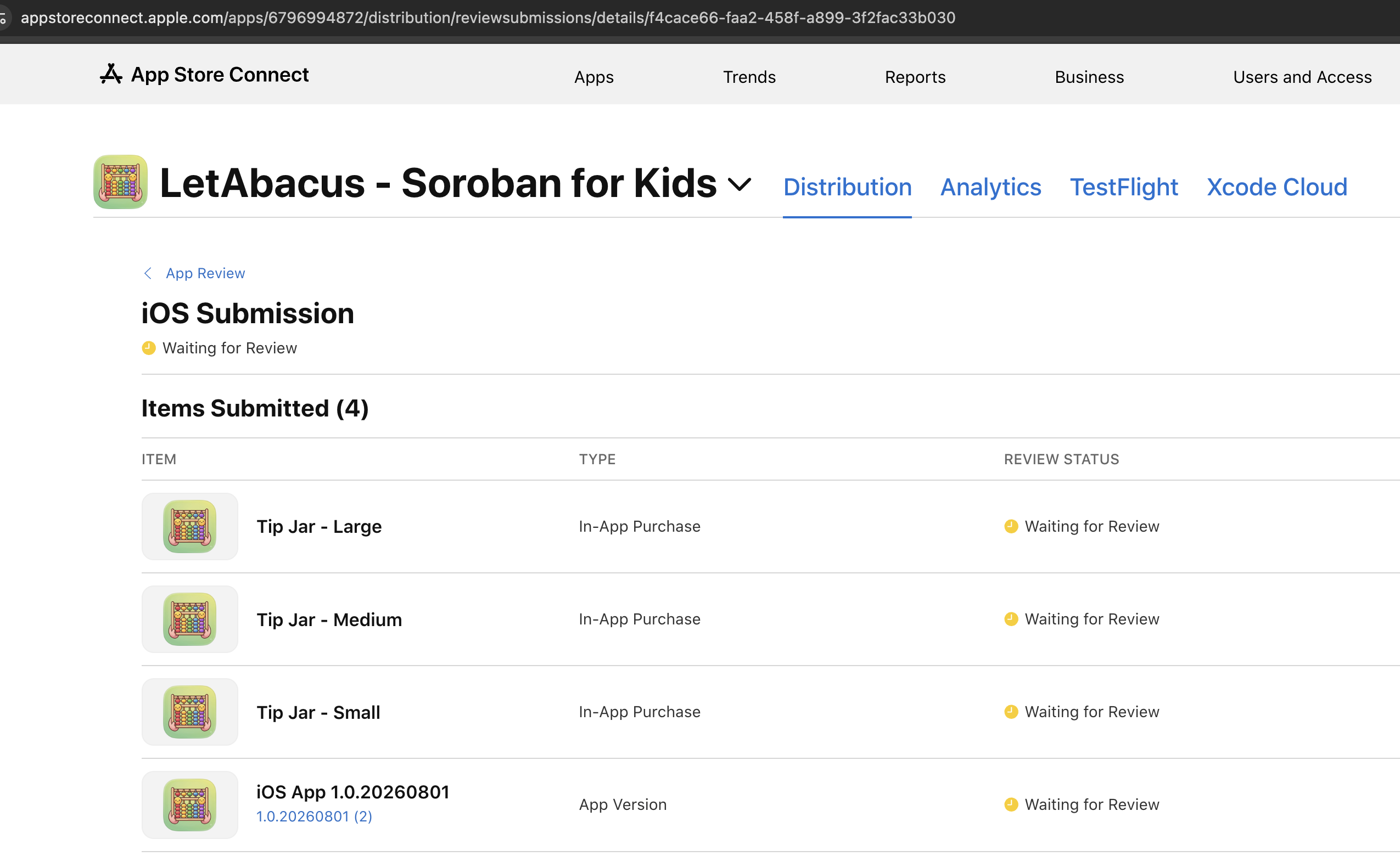Image resolution: width=1400 pixels, height=856 pixels.
Task: Click the LetAbacus app icon beside the title
Action: click(x=120, y=182)
